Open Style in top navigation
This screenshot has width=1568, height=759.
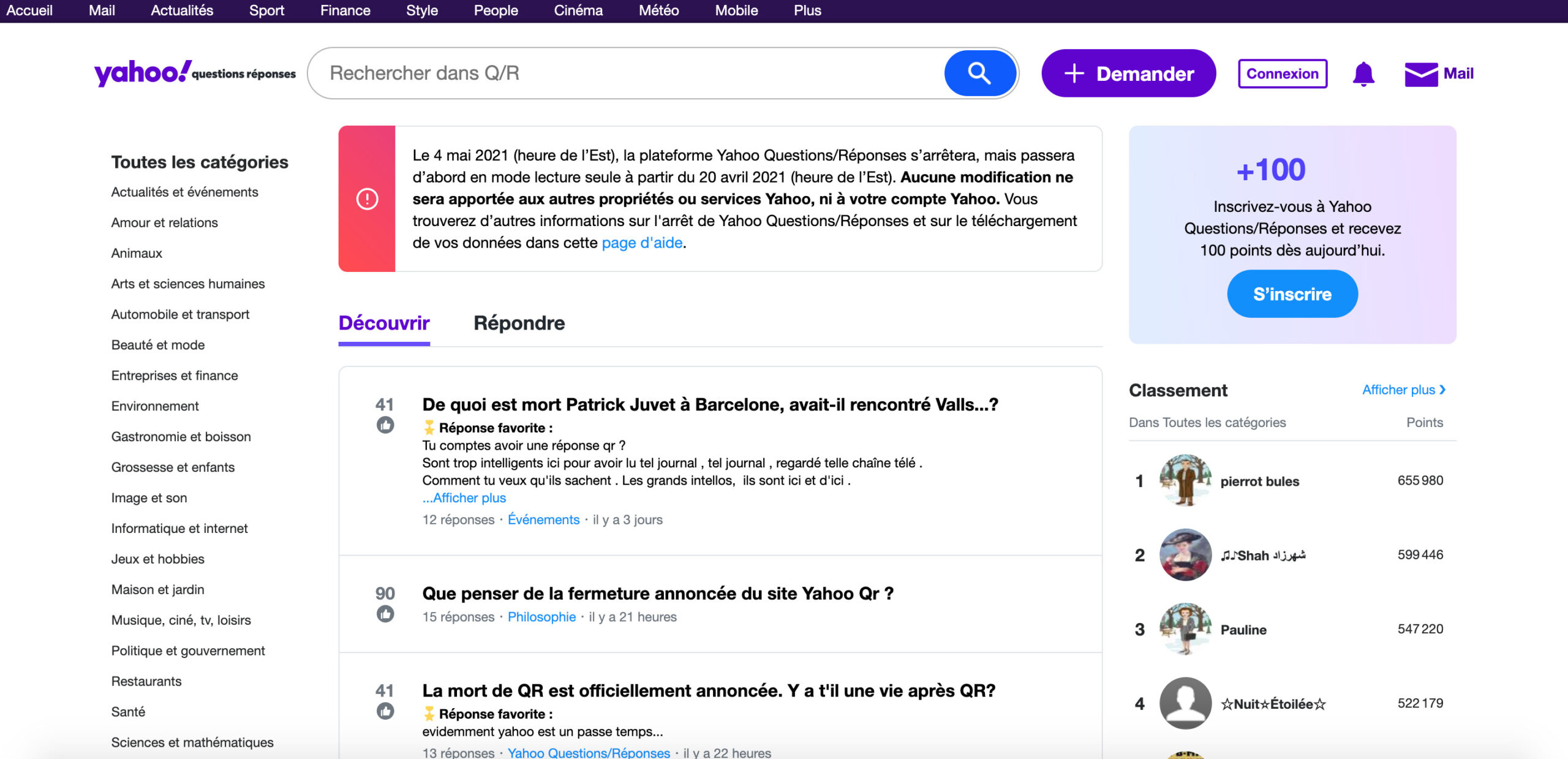[x=422, y=10]
